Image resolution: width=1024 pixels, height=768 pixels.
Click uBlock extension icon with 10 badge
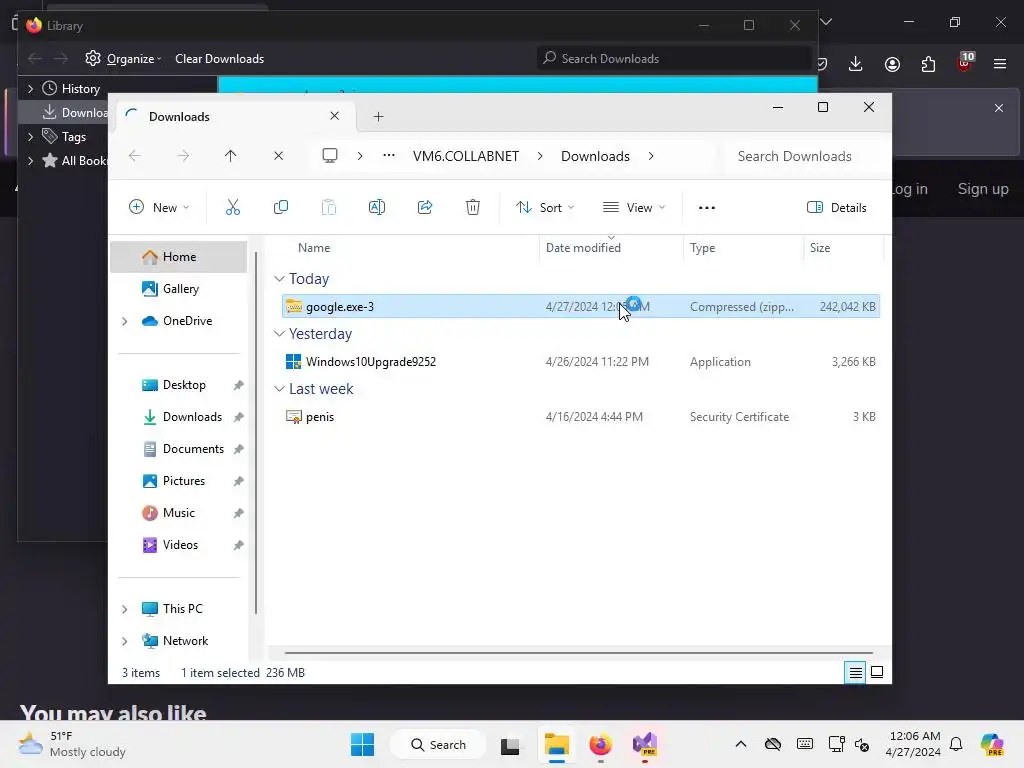(965, 63)
